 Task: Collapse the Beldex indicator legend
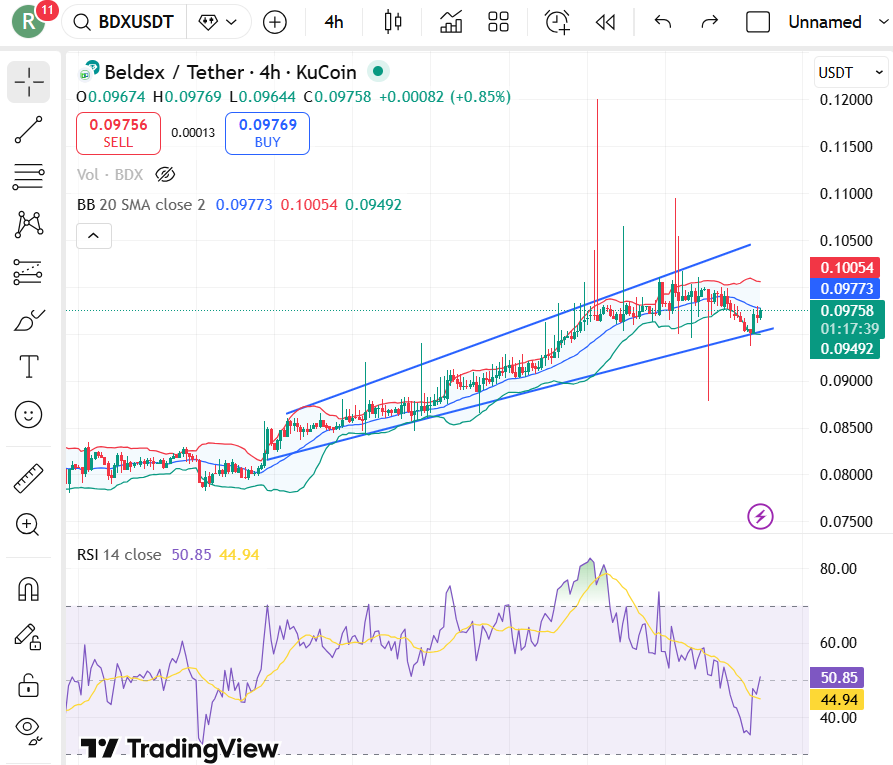(93, 235)
